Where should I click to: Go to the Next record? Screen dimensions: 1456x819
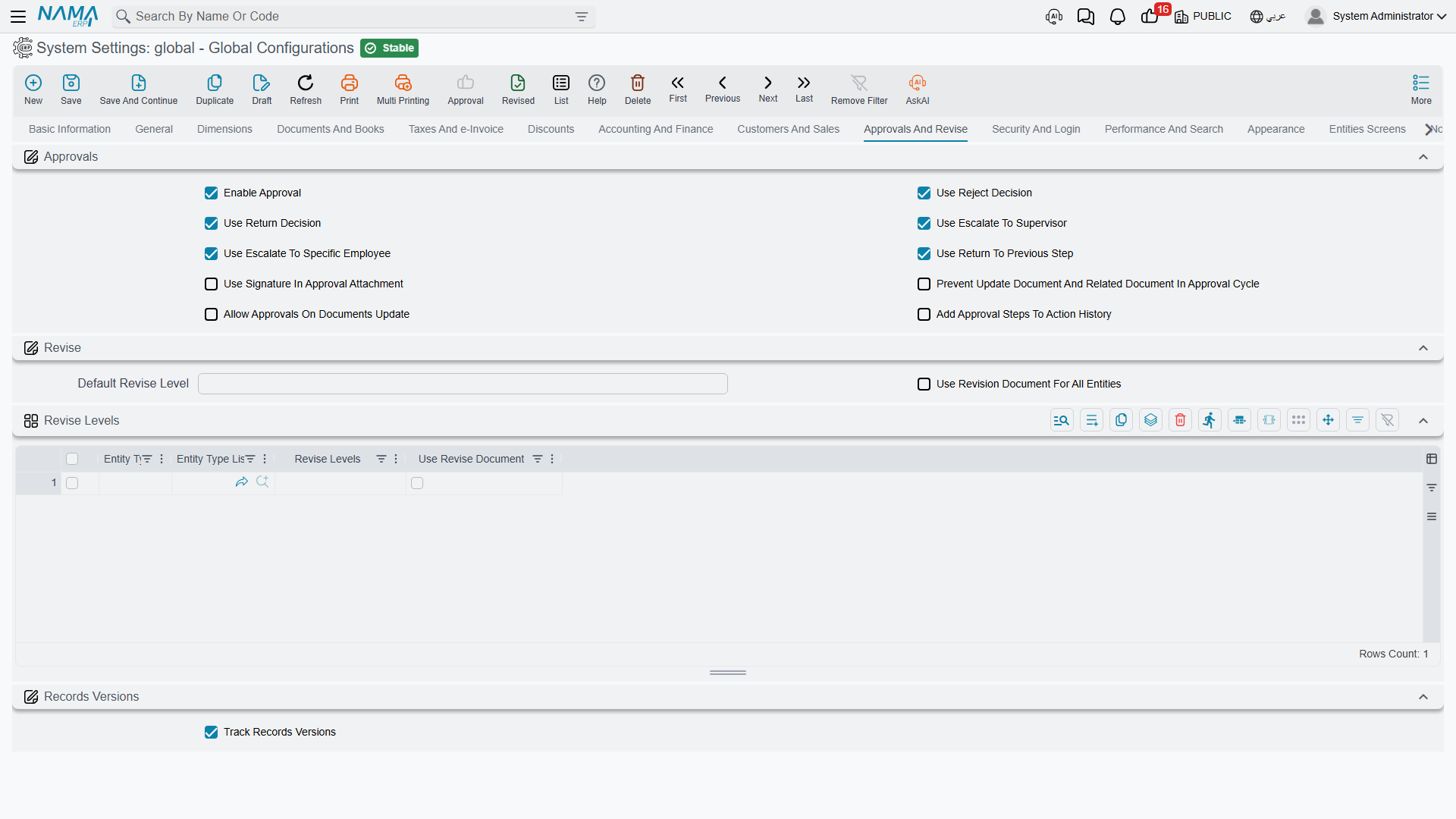[768, 89]
